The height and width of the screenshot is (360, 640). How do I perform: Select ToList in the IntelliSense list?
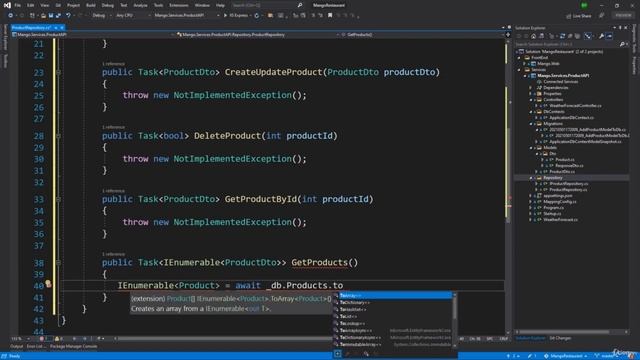pyautogui.click(x=392, y=316)
